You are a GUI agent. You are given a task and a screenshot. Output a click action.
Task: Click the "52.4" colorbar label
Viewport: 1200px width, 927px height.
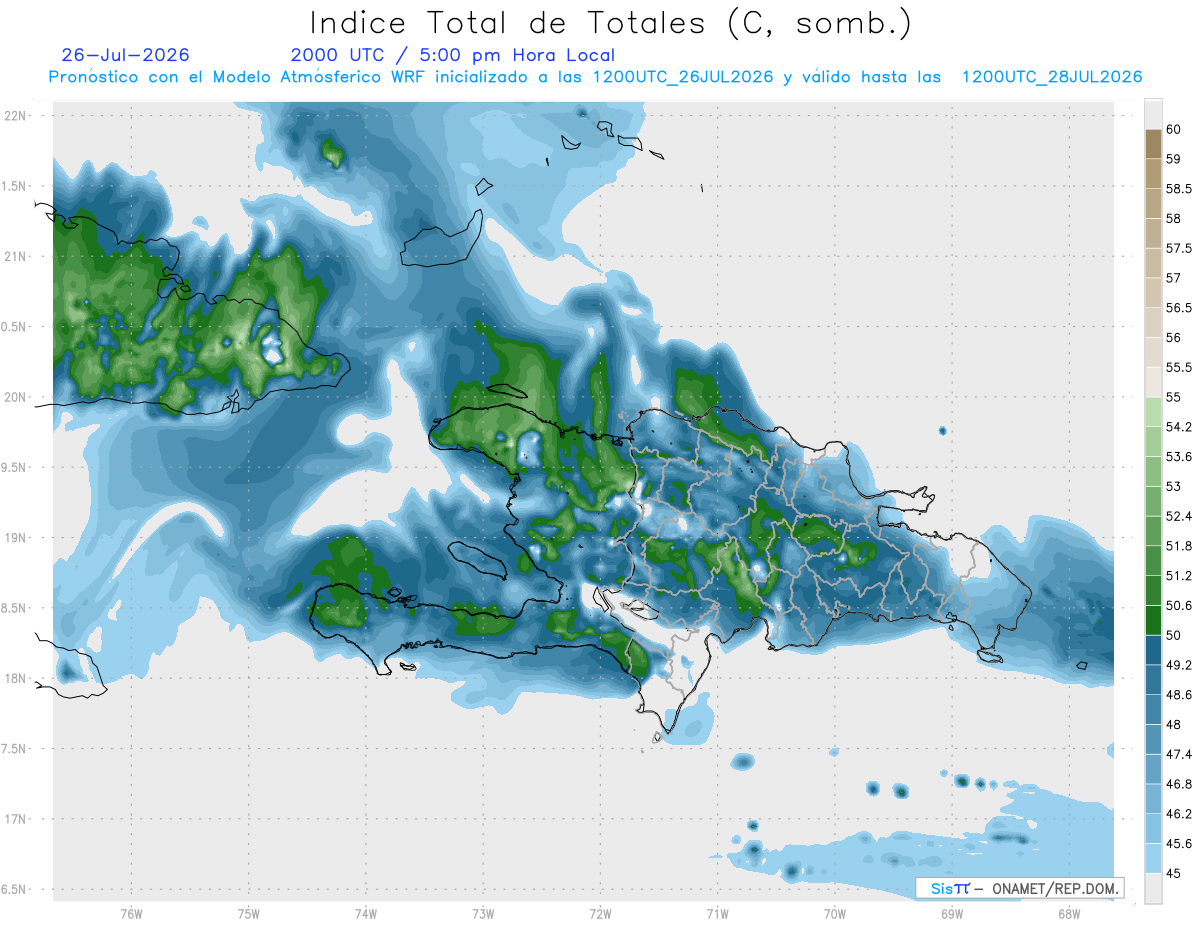(x=1178, y=516)
